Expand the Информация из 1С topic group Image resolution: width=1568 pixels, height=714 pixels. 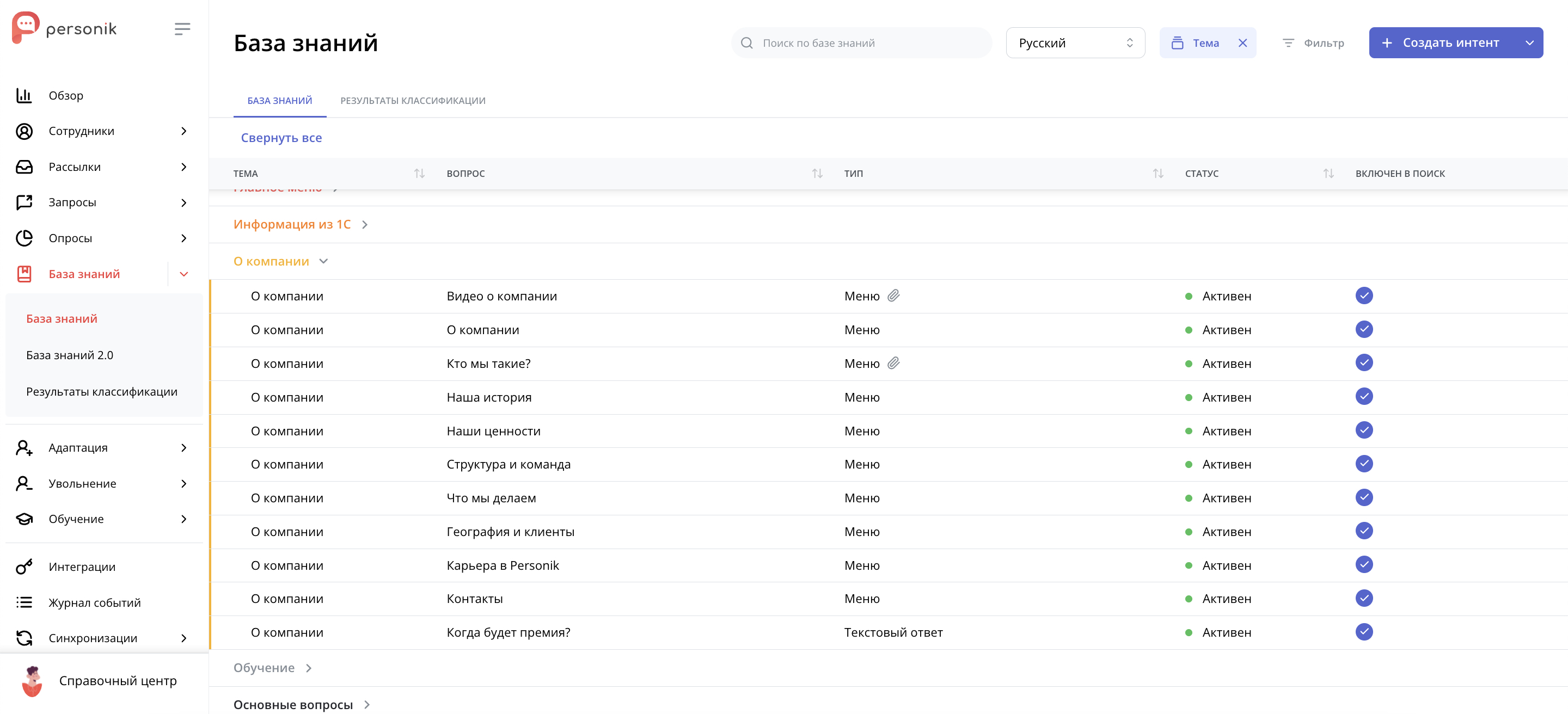[365, 224]
